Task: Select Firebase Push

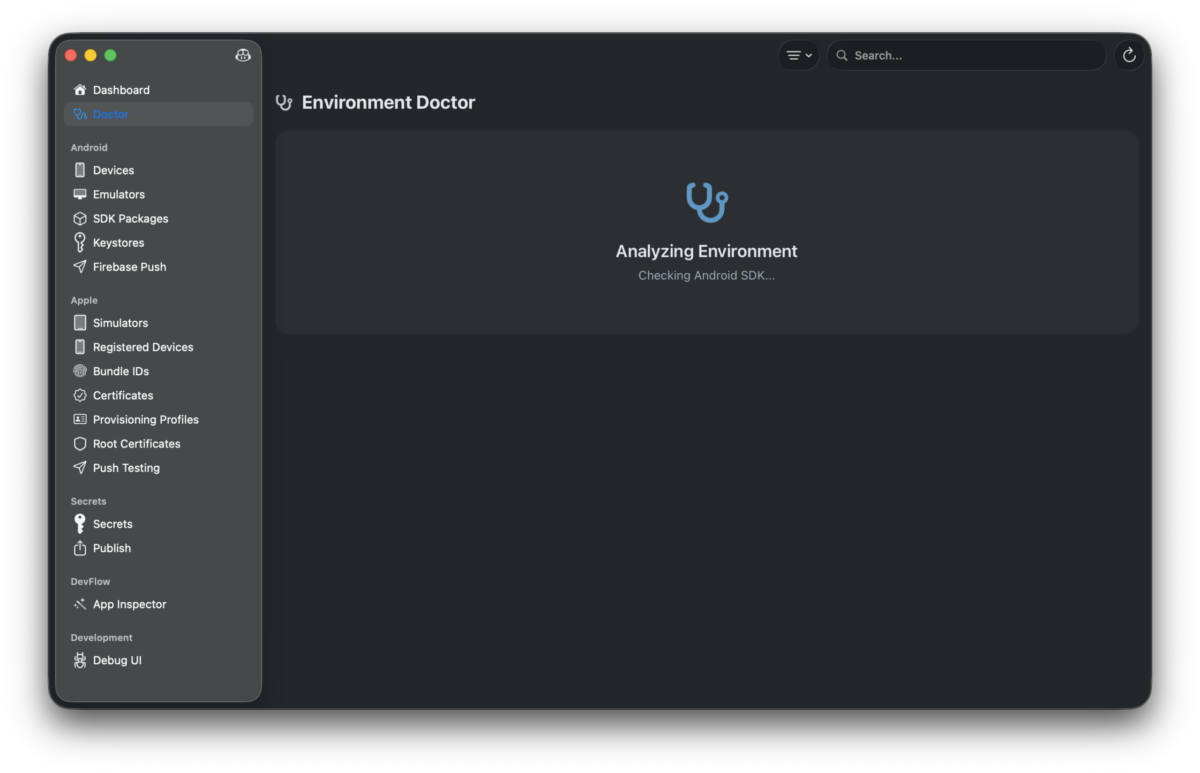Action: click(x=158, y=267)
